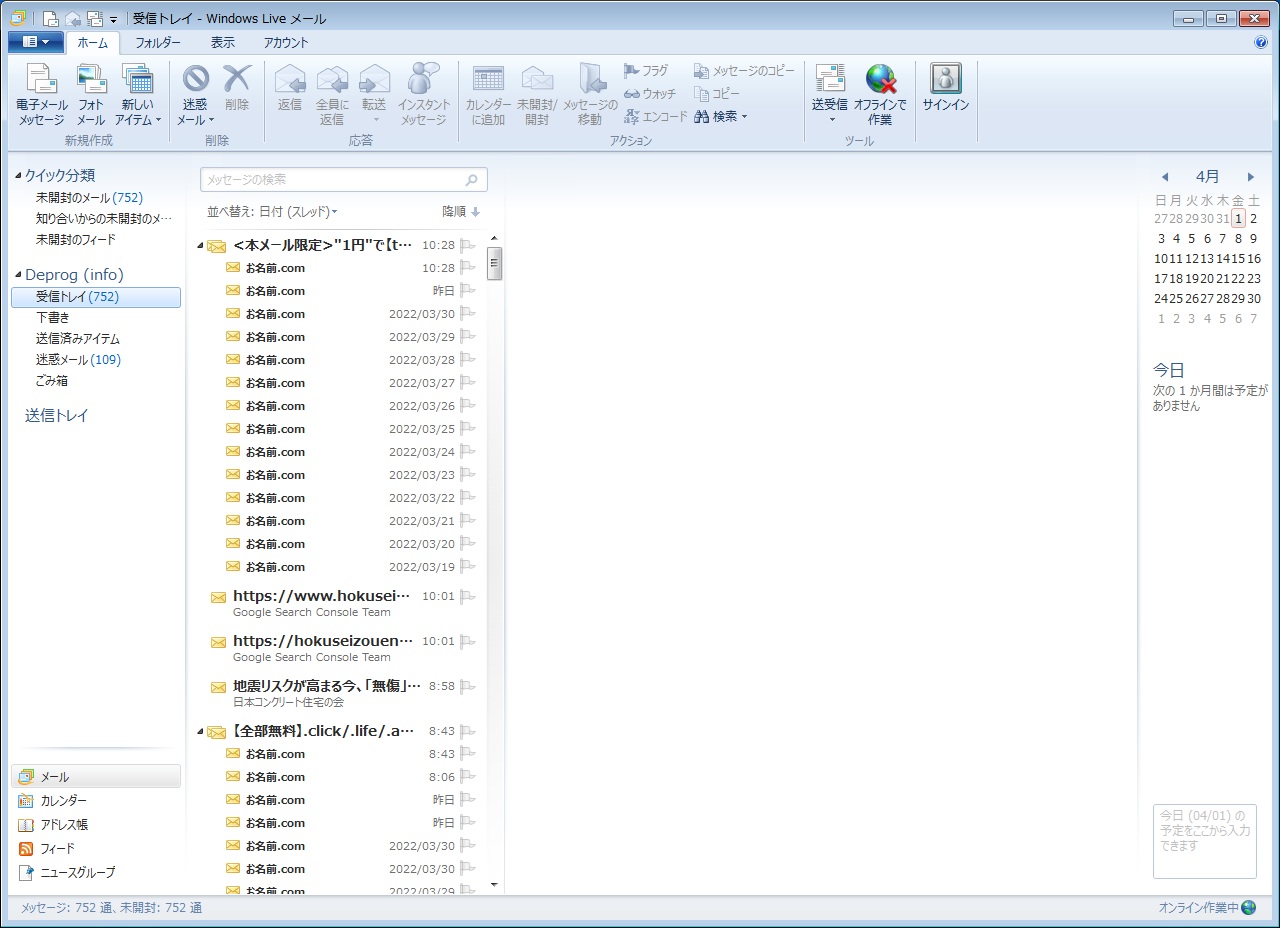The image size is (1280, 928).
Task: Open 未開封のメール (752) quick view
Action: tap(89, 198)
